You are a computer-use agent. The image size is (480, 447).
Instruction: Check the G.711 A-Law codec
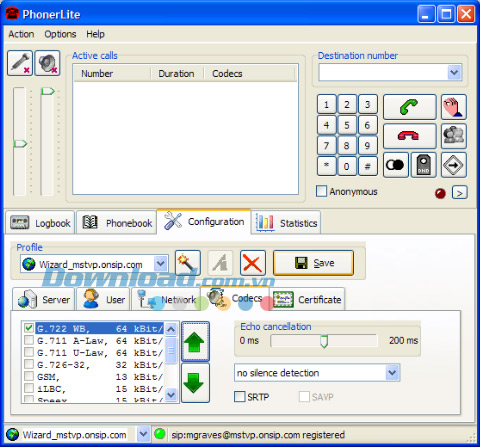(29, 340)
